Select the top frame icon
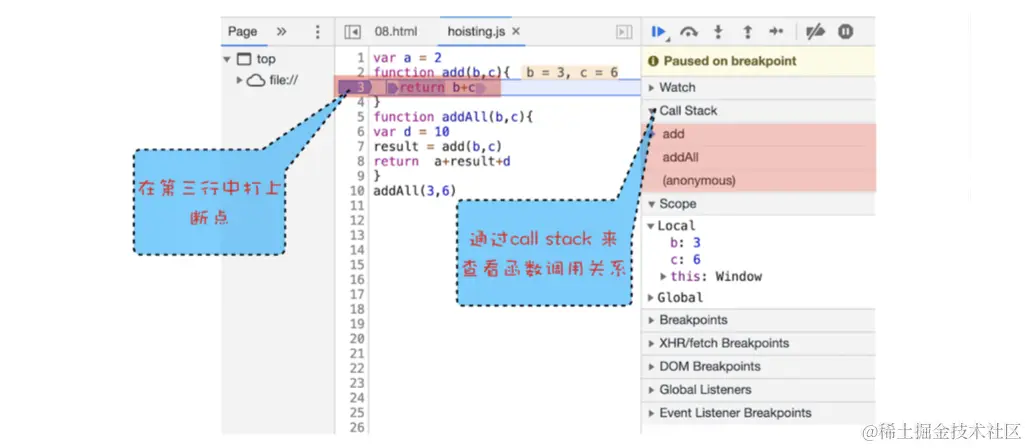This screenshot has width=1028, height=448. 244,59
